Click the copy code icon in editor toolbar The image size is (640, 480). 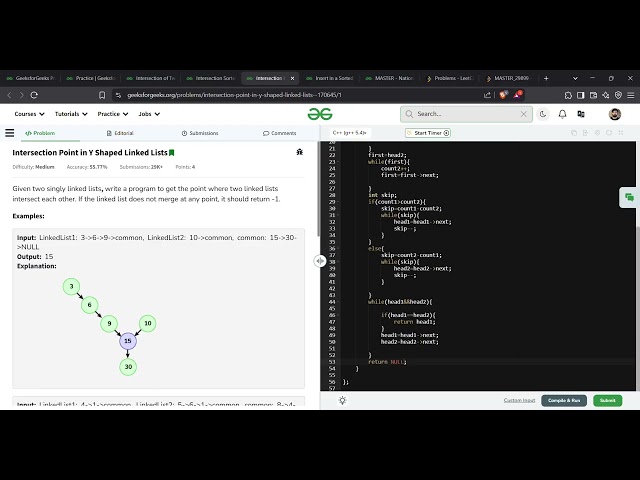tap(574, 133)
